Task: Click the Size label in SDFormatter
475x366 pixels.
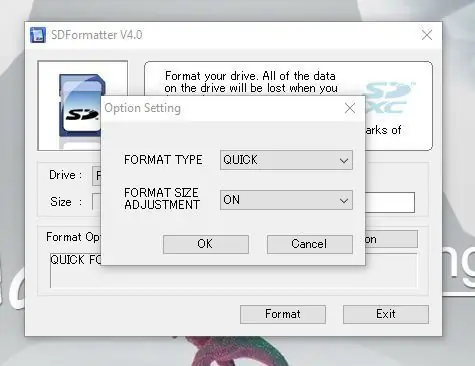Action: click(x=66, y=202)
